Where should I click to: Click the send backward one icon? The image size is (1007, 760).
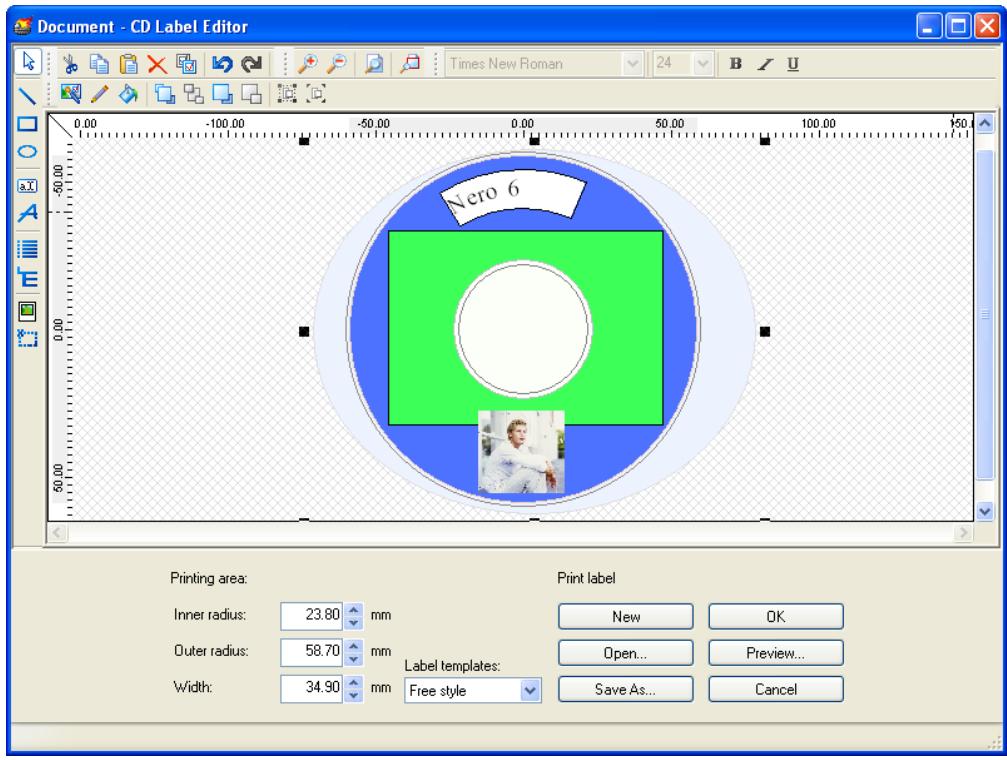pyautogui.click(x=251, y=94)
